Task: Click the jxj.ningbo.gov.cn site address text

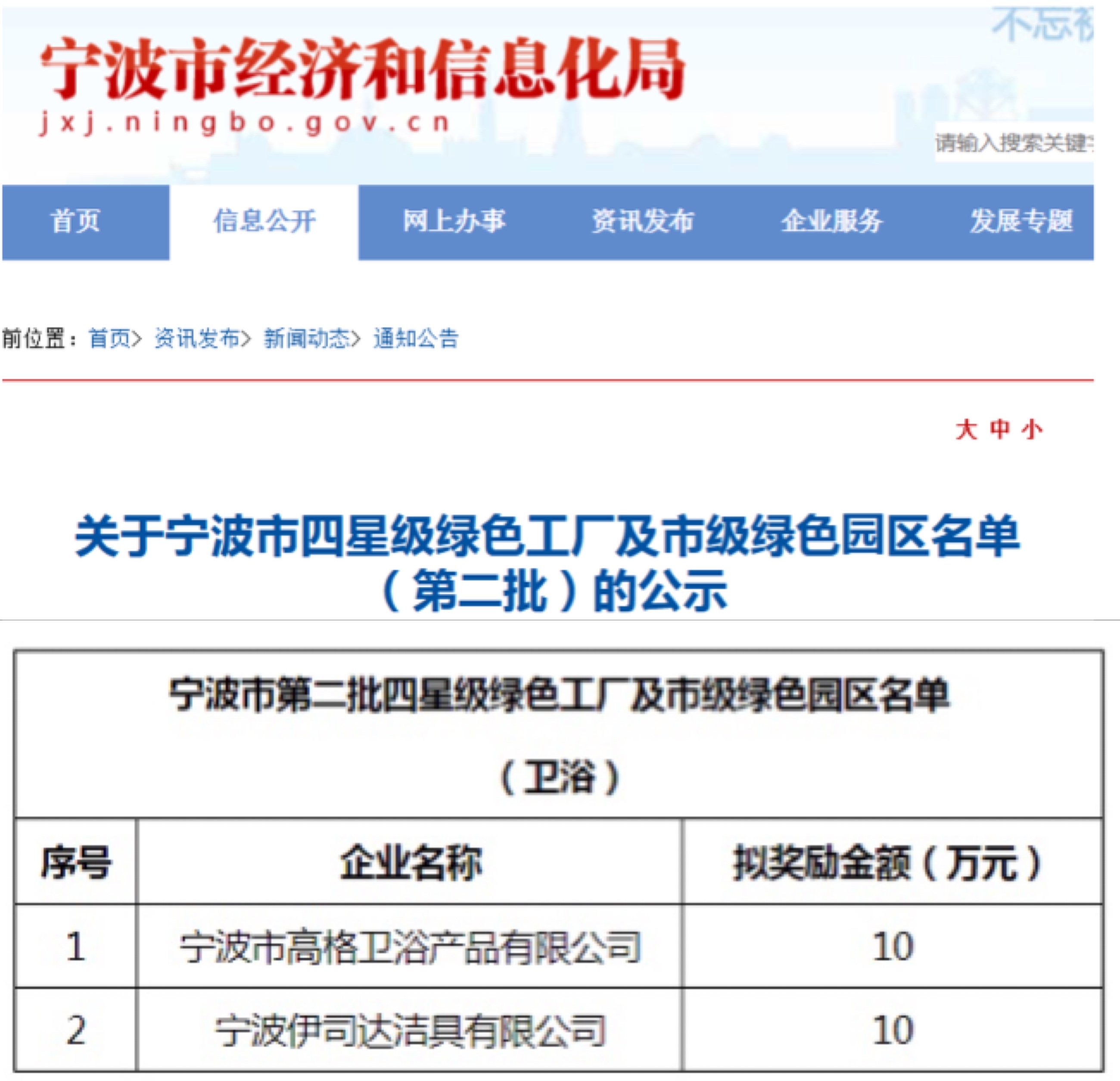Action: click(x=245, y=124)
